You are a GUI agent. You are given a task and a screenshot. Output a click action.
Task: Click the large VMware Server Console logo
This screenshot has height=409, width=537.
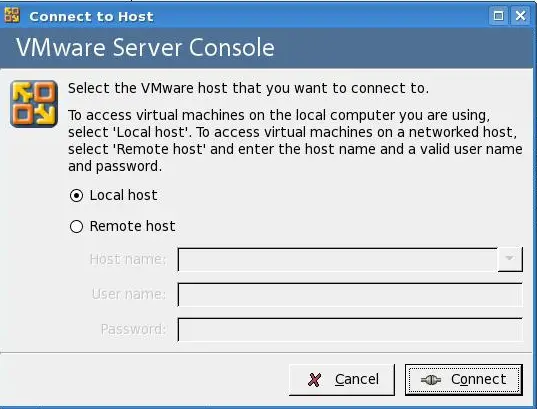pos(34,104)
